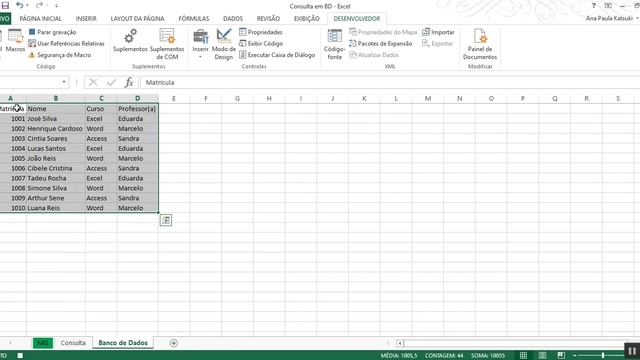Stop recording with Parar gravação

click(x=52, y=32)
